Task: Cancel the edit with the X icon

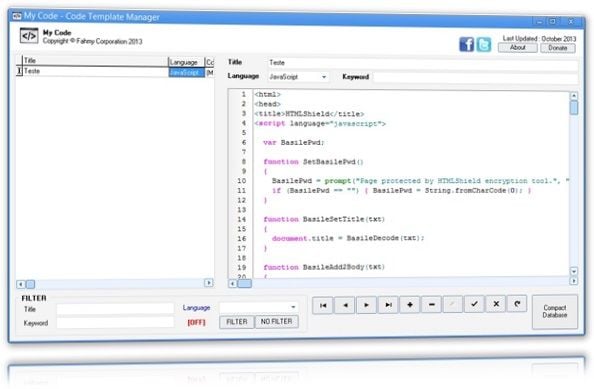Action: coord(496,304)
